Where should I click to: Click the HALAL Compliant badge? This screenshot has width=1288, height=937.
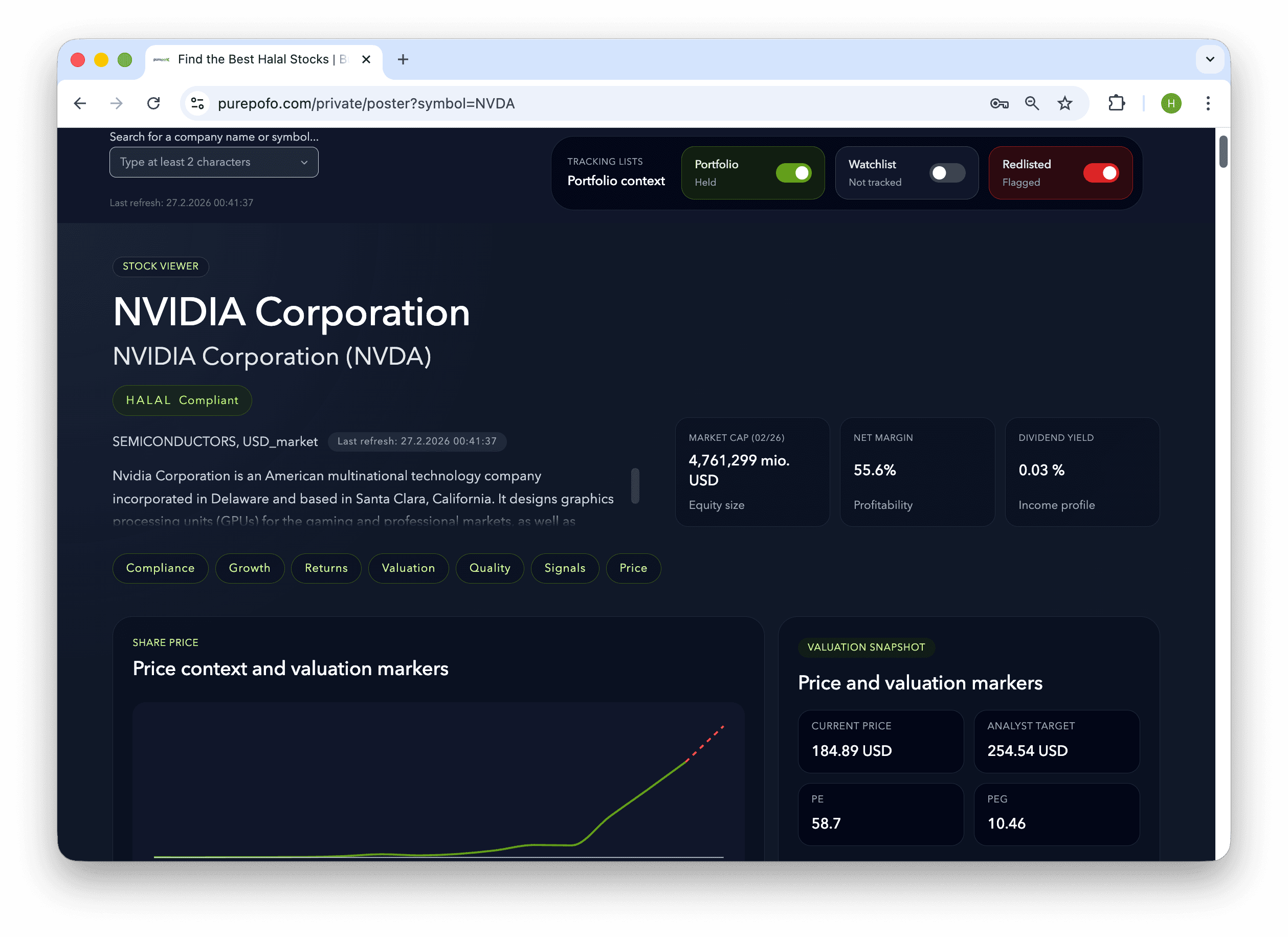(x=182, y=400)
